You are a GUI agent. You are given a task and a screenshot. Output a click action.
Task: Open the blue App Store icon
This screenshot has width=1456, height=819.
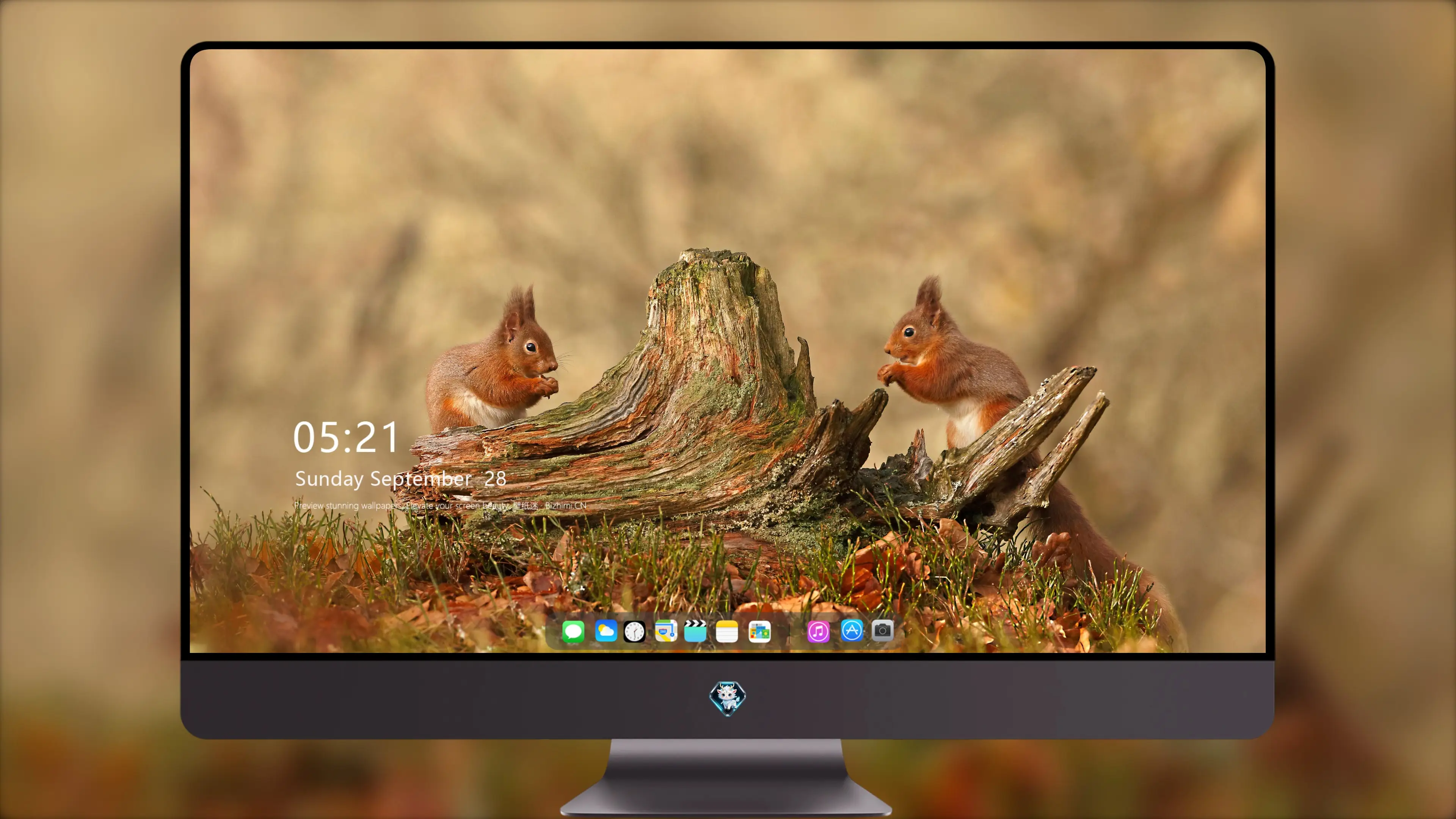coord(852,630)
